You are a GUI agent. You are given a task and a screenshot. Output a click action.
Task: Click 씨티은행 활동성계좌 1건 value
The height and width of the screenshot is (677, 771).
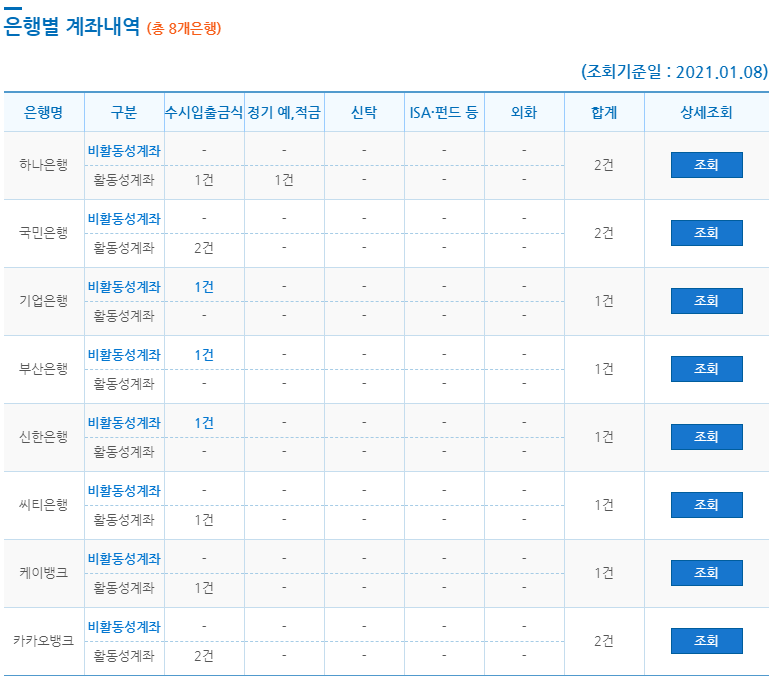click(204, 520)
